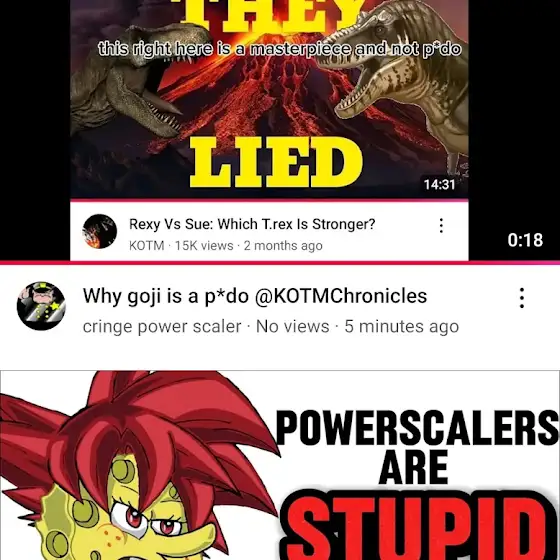Open 'Rexy Vs Sue: Which T.rex Is Stronger?' title
The image size is (560, 560).
(252, 224)
